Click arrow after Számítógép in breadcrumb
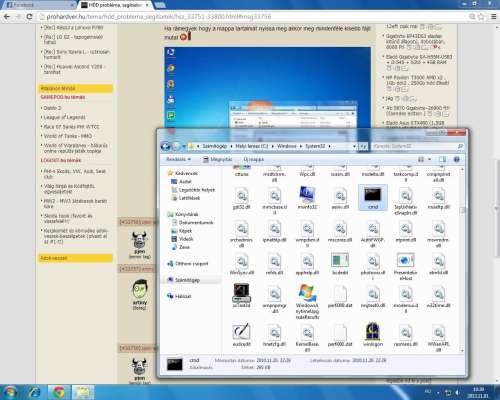The height and width of the screenshot is (400, 500). point(231,146)
